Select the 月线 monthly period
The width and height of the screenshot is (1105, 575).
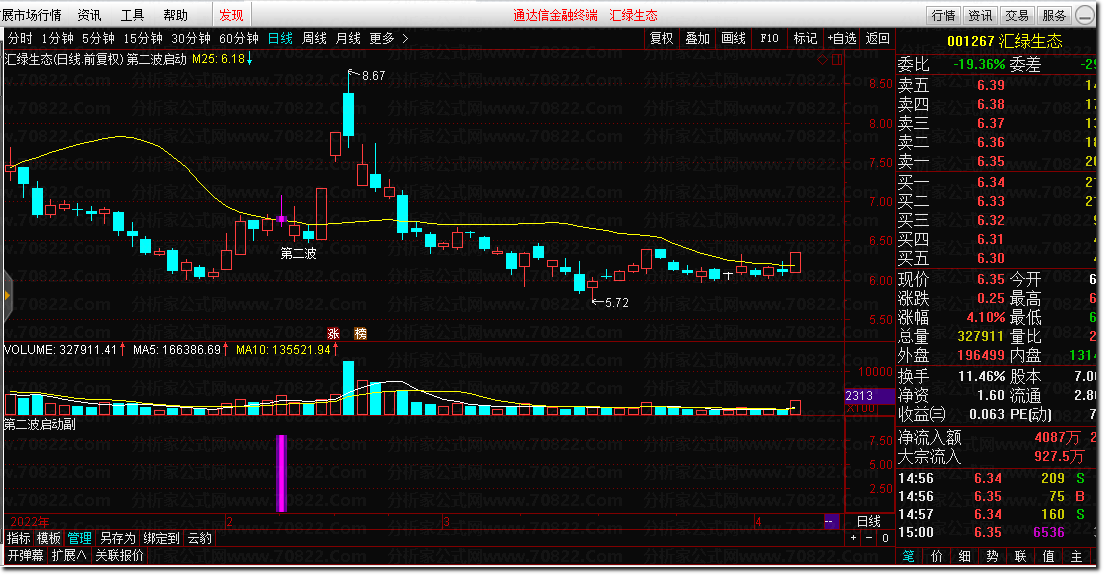point(348,38)
